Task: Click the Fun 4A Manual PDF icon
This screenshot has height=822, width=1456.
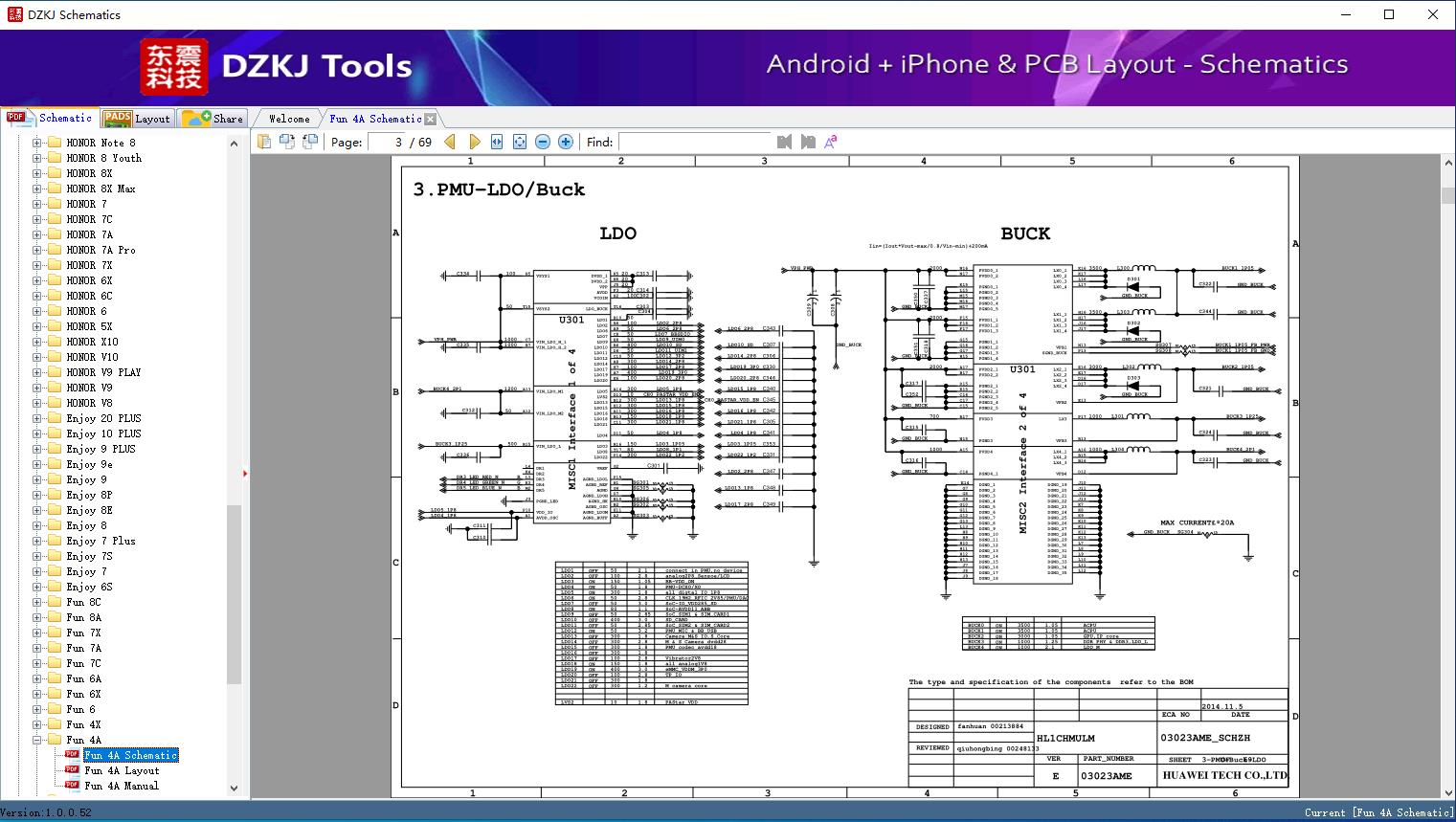Action: [x=72, y=785]
